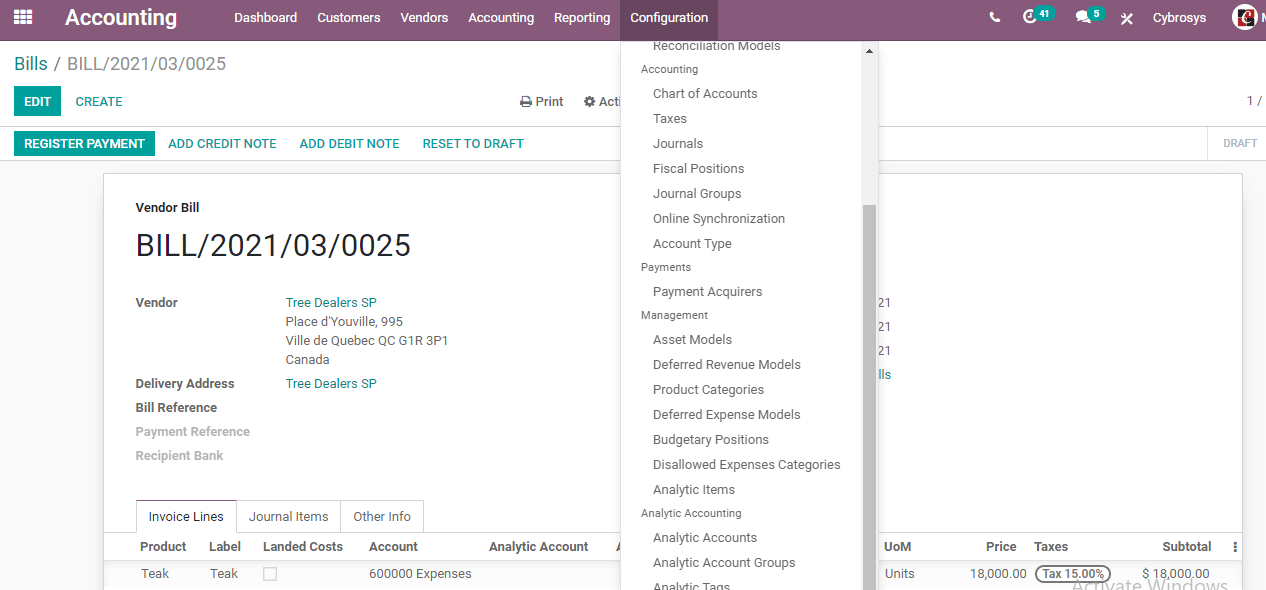The image size is (1266, 590).
Task: Click the debug tools icon beside Cybrosys
Action: click(x=1127, y=18)
